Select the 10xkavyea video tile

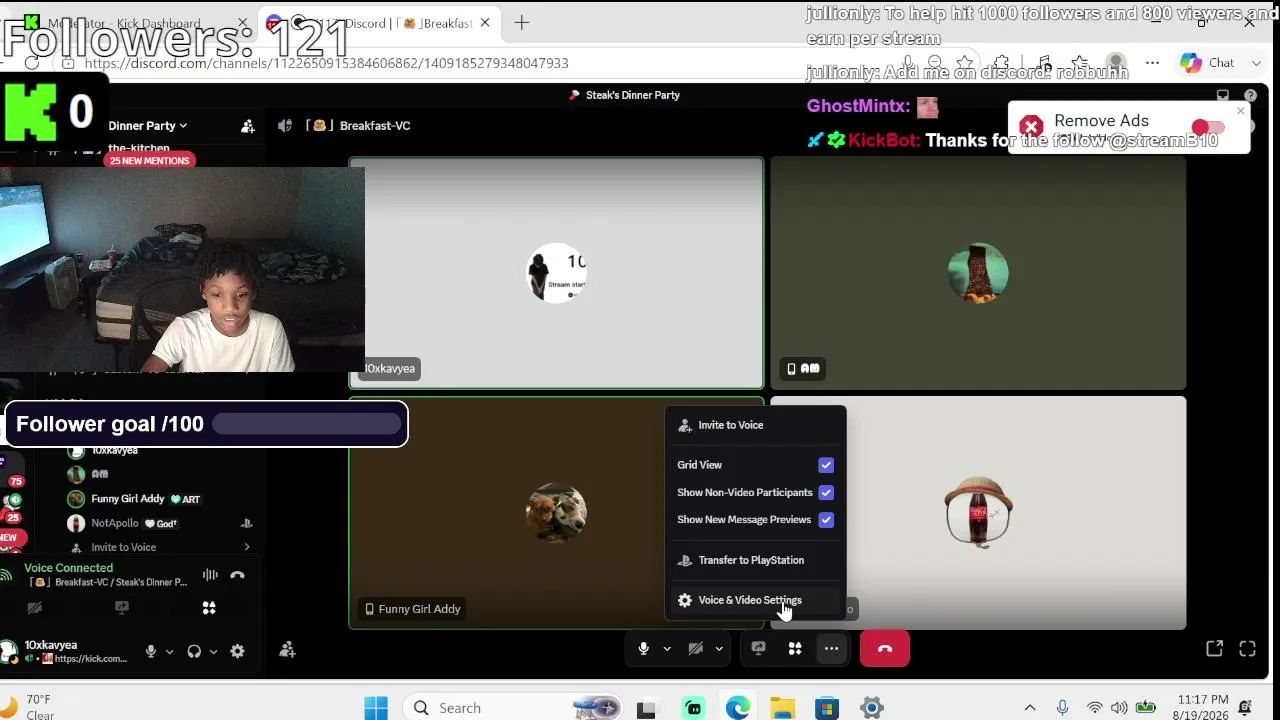click(x=556, y=273)
